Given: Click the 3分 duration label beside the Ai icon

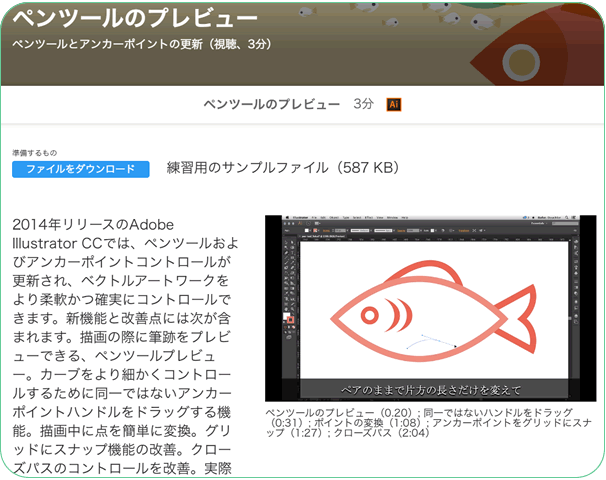Looking at the screenshot, I should (363, 104).
